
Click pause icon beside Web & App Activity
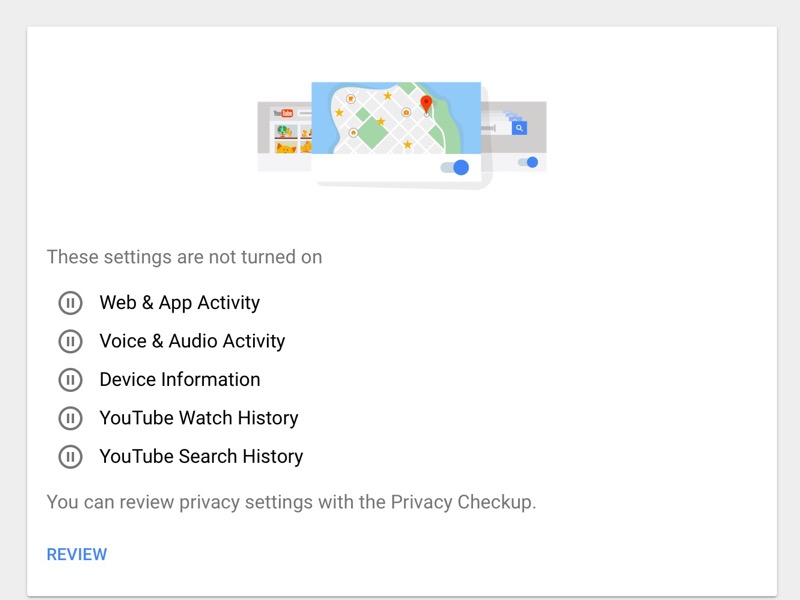[x=70, y=303]
